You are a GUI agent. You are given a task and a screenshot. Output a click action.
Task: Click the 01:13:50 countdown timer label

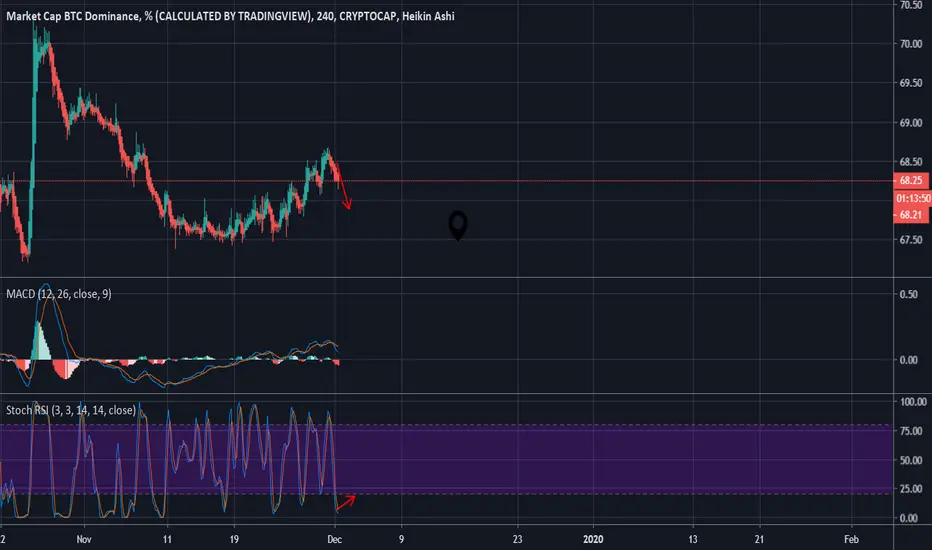click(913, 198)
